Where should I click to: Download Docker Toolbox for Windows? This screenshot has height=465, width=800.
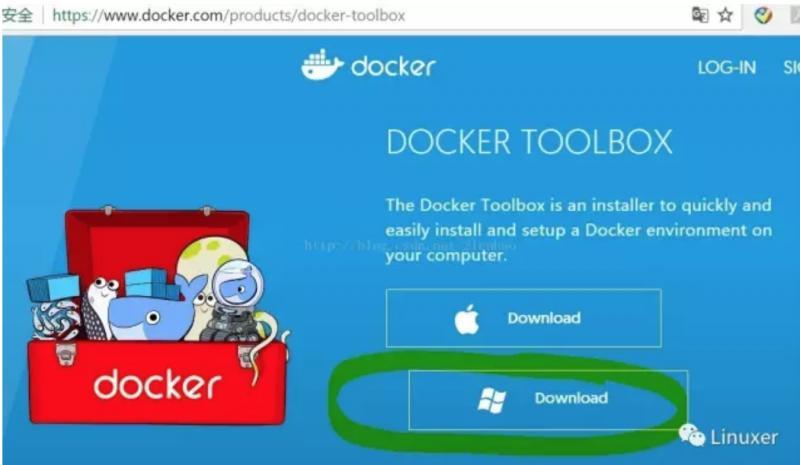pos(548,400)
